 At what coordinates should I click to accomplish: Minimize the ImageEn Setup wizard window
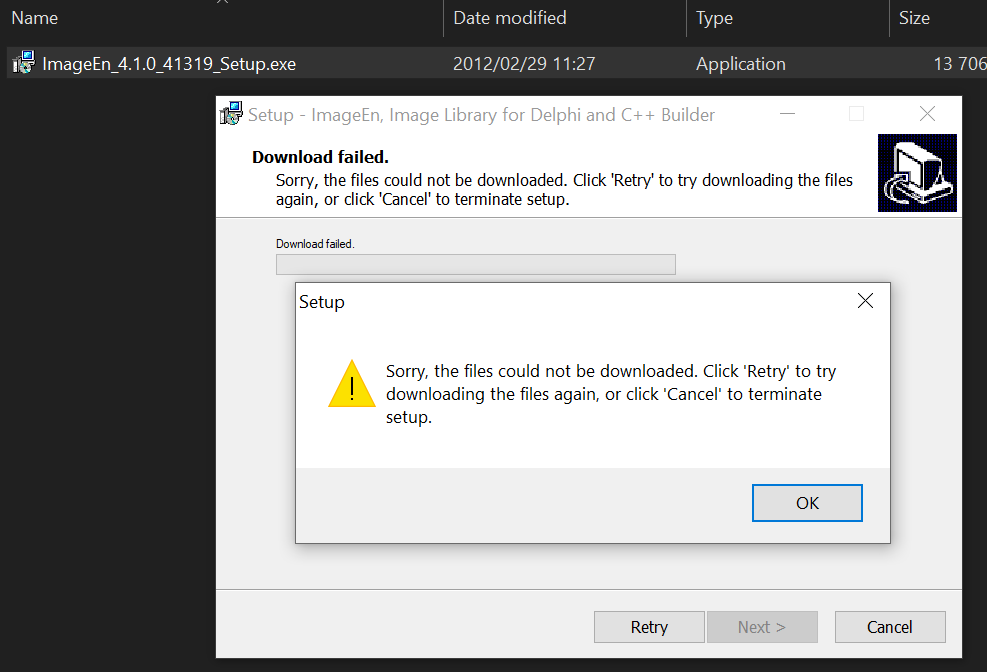pos(787,114)
